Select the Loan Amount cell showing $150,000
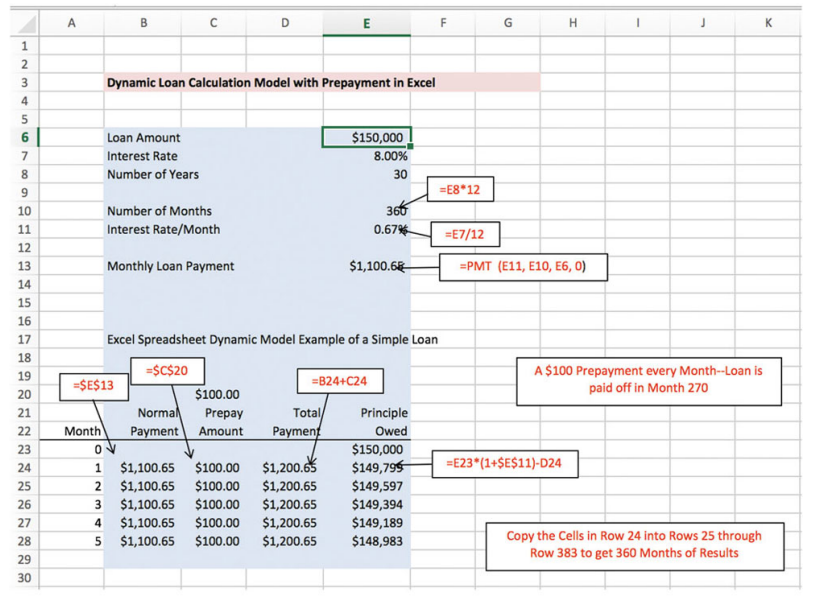 [x=366, y=137]
